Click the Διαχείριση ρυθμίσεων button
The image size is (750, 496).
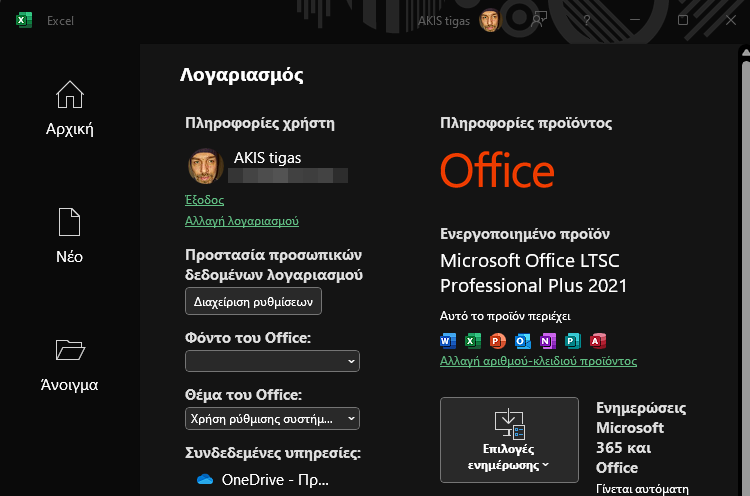click(x=253, y=301)
